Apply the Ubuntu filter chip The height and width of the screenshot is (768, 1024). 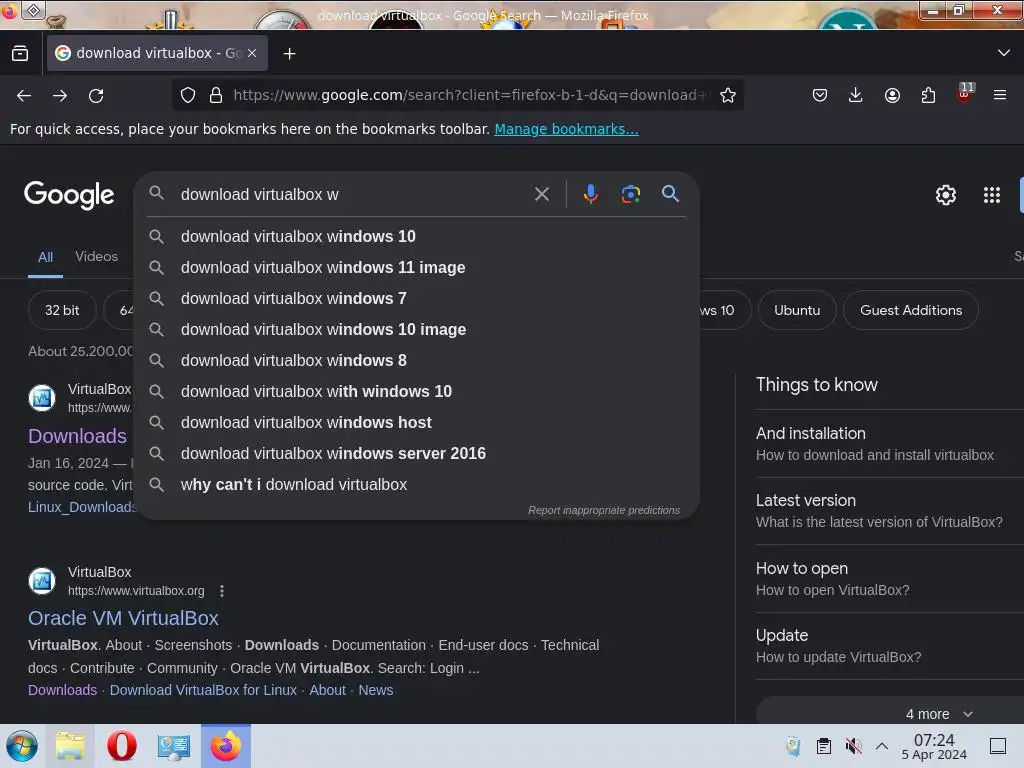(797, 310)
